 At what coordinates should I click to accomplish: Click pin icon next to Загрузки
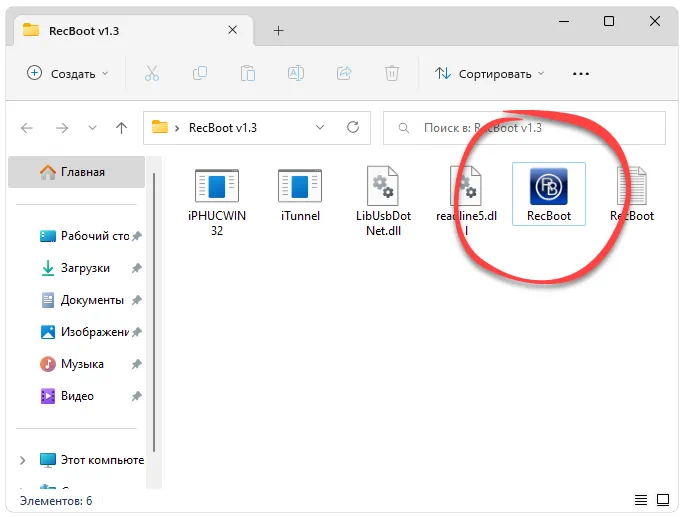click(137, 268)
